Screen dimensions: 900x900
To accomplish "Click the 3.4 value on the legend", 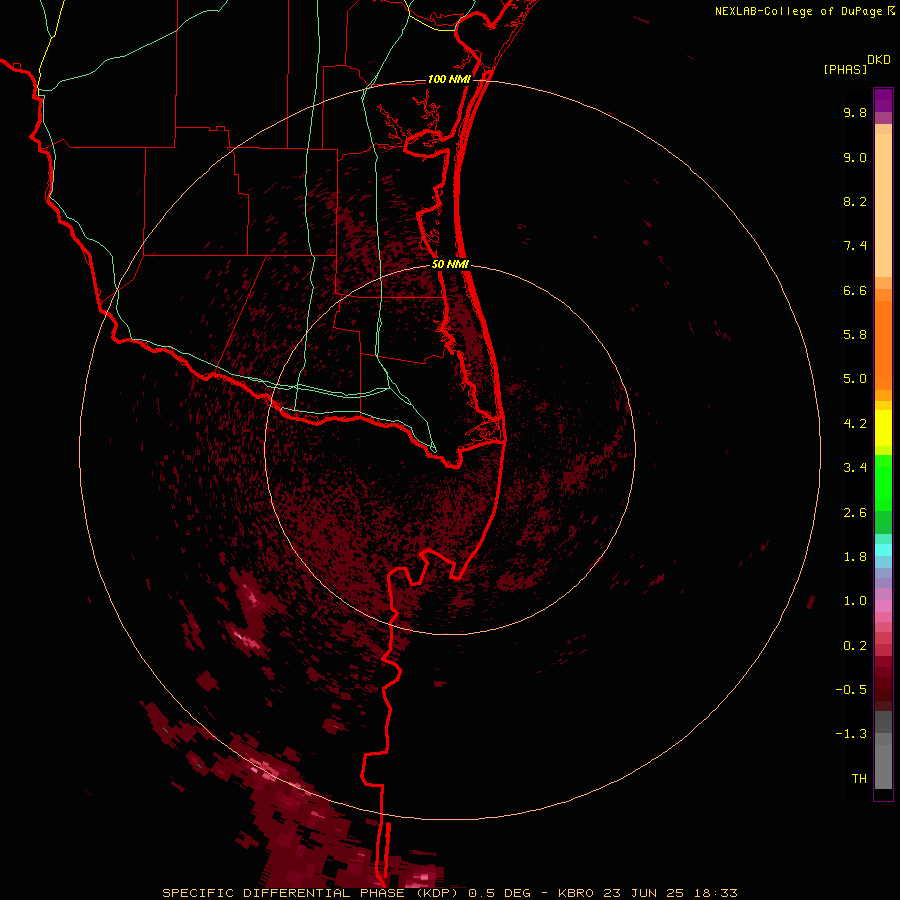I will [855, 468].
